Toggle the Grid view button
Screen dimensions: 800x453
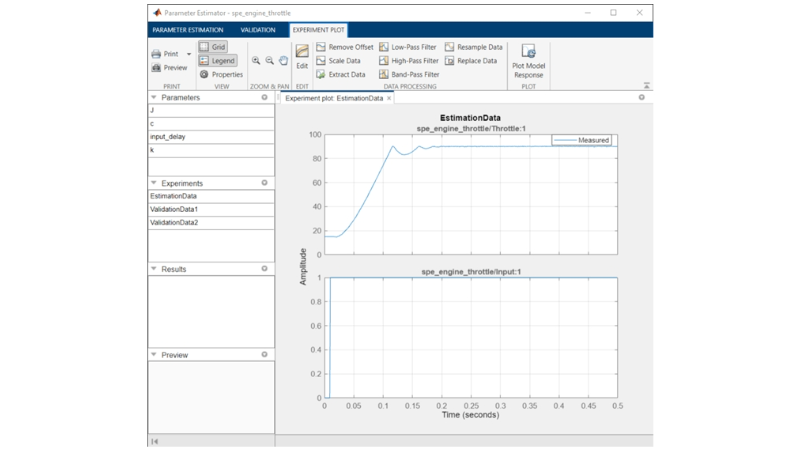(213, 47)
